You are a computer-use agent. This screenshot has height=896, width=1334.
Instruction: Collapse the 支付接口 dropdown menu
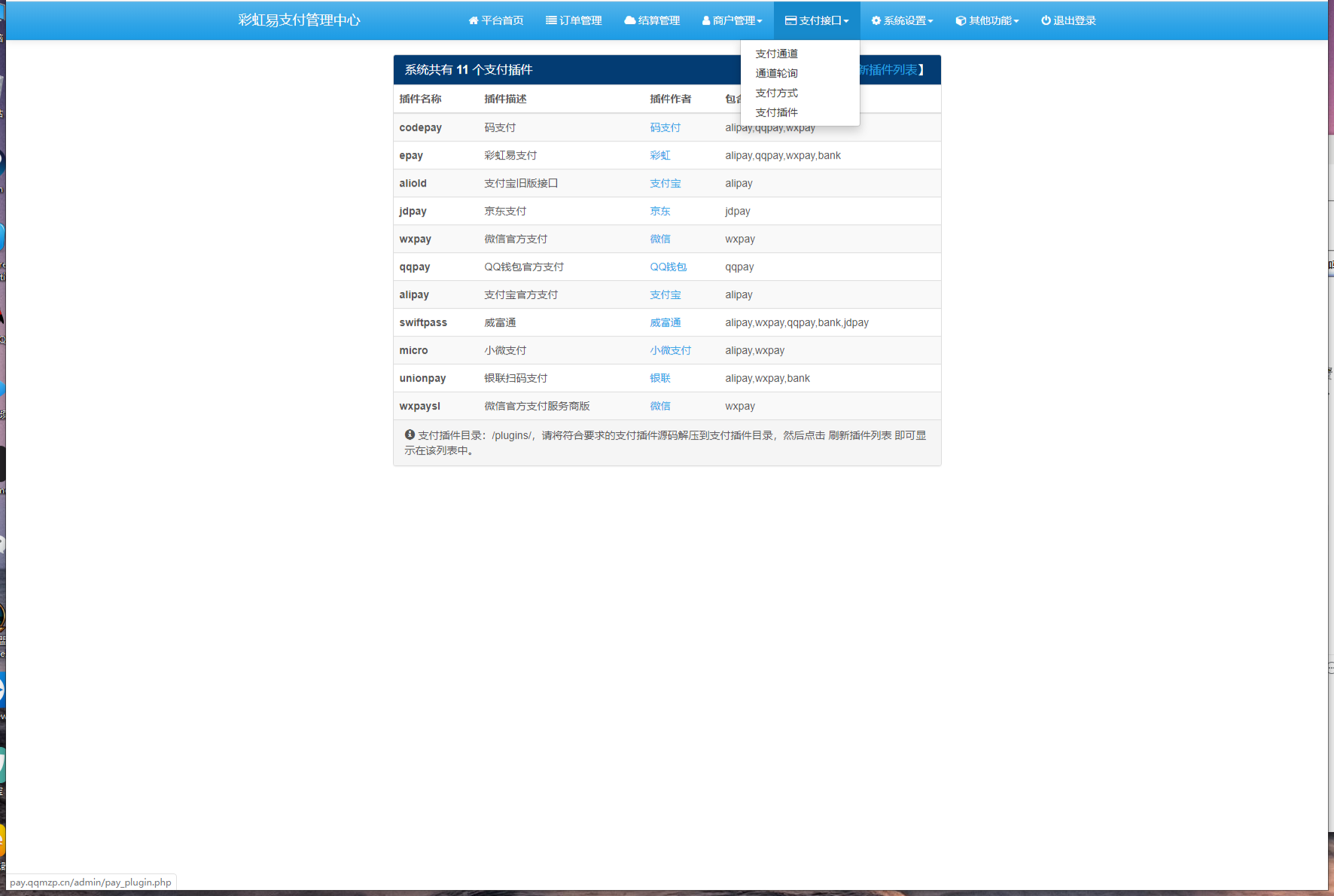point(817,21)
